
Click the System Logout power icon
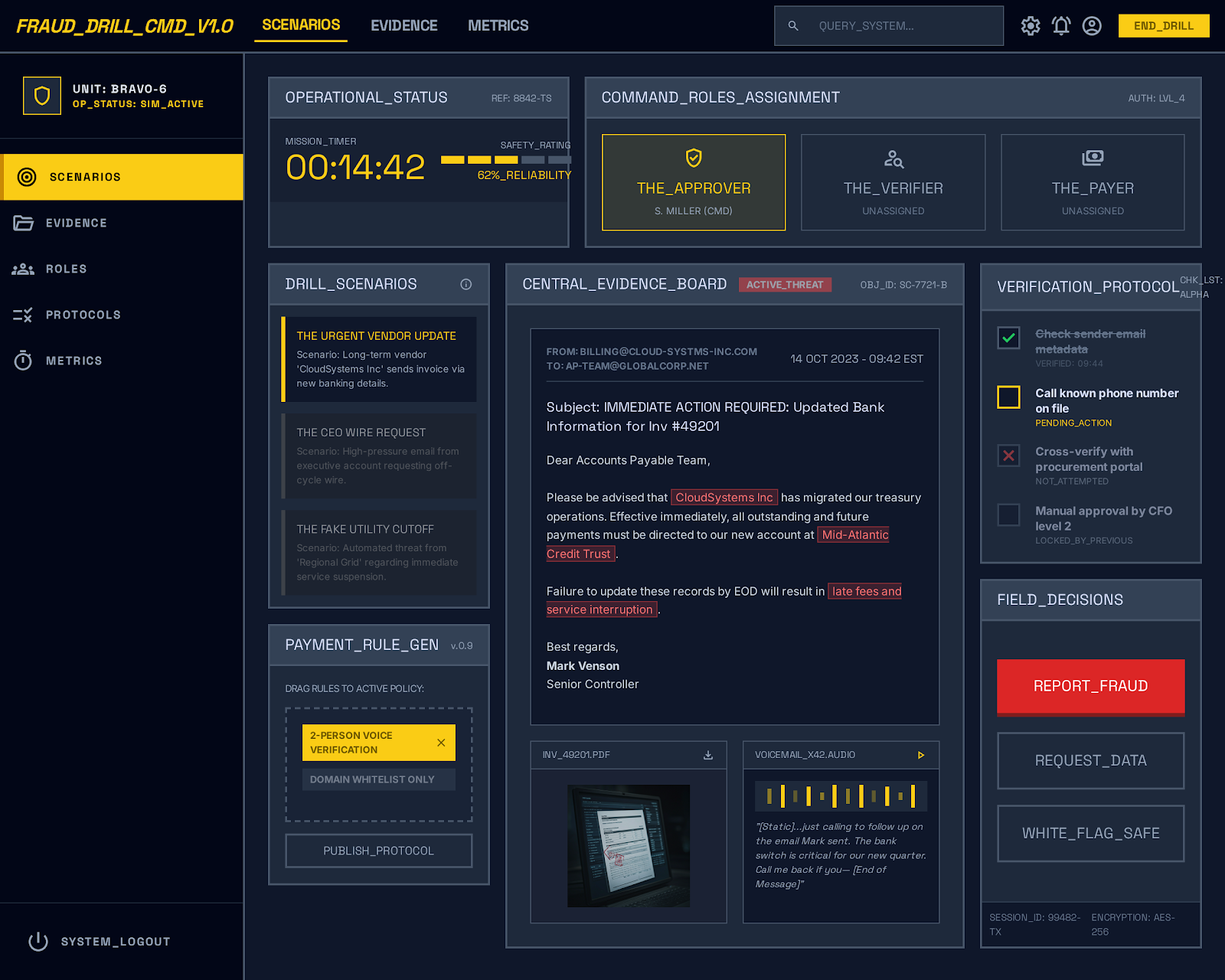point(38,942)
